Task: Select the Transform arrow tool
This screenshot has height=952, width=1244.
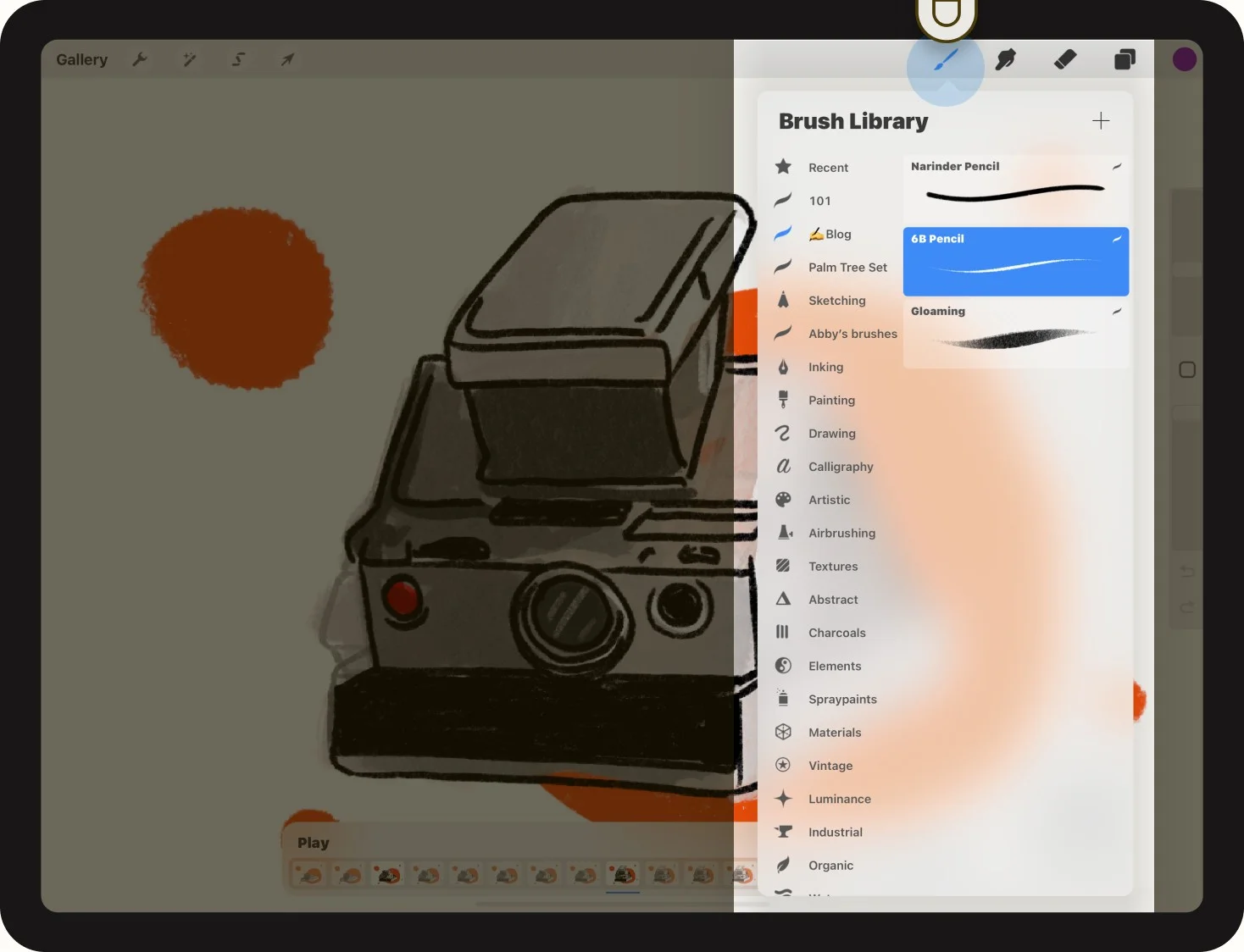Action: click(x=287, y=58)
